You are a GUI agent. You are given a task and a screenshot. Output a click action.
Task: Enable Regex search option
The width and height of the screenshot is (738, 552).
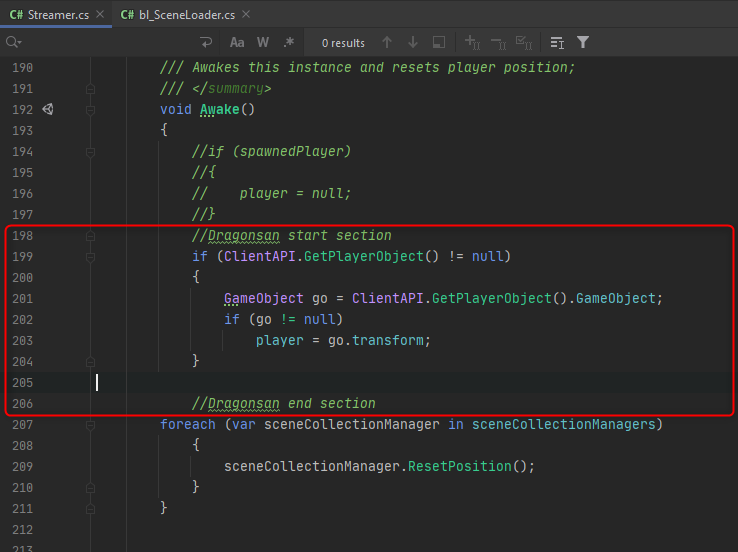tap(289, 43)
